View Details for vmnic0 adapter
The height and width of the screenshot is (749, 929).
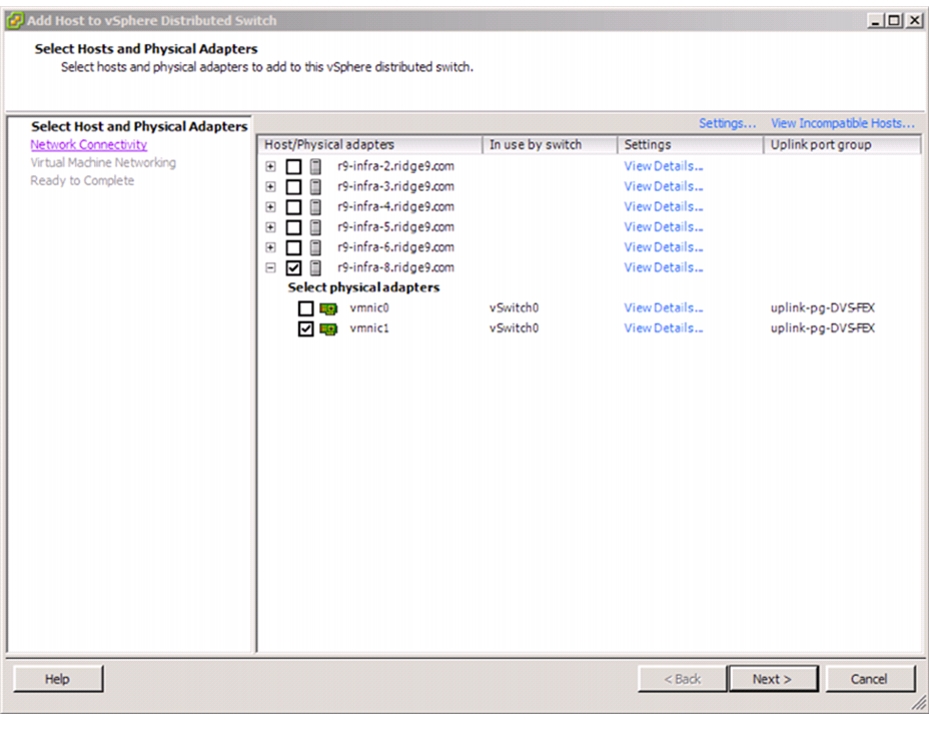click(x=664, y=308)
